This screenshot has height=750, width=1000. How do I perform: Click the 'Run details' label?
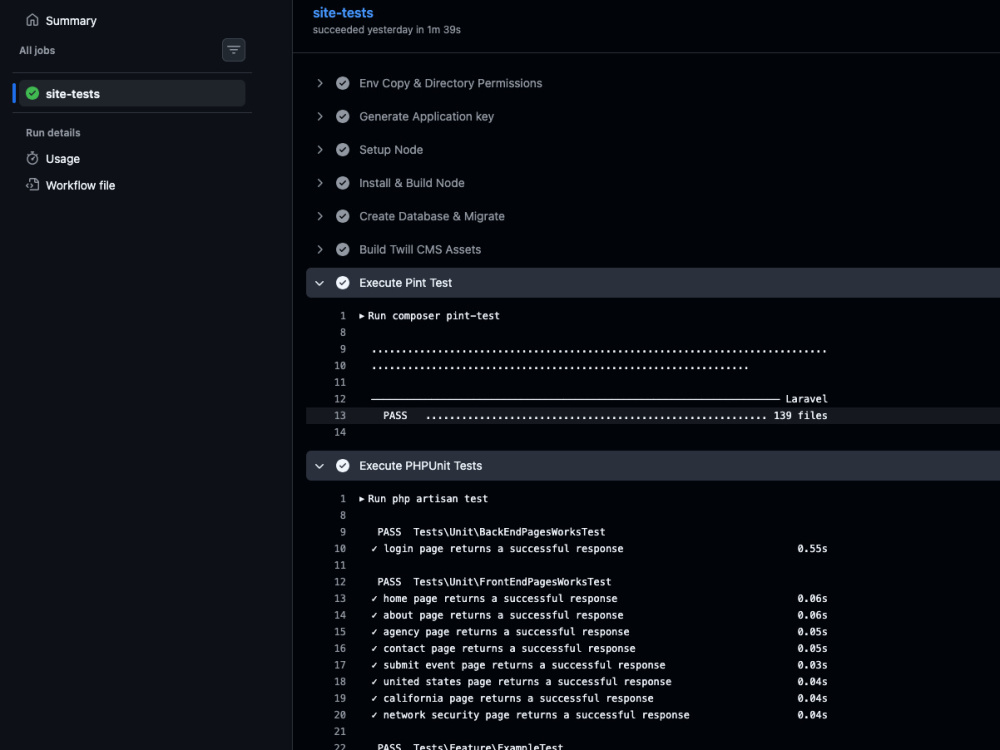pyautogui.click(x=53, y=133)
